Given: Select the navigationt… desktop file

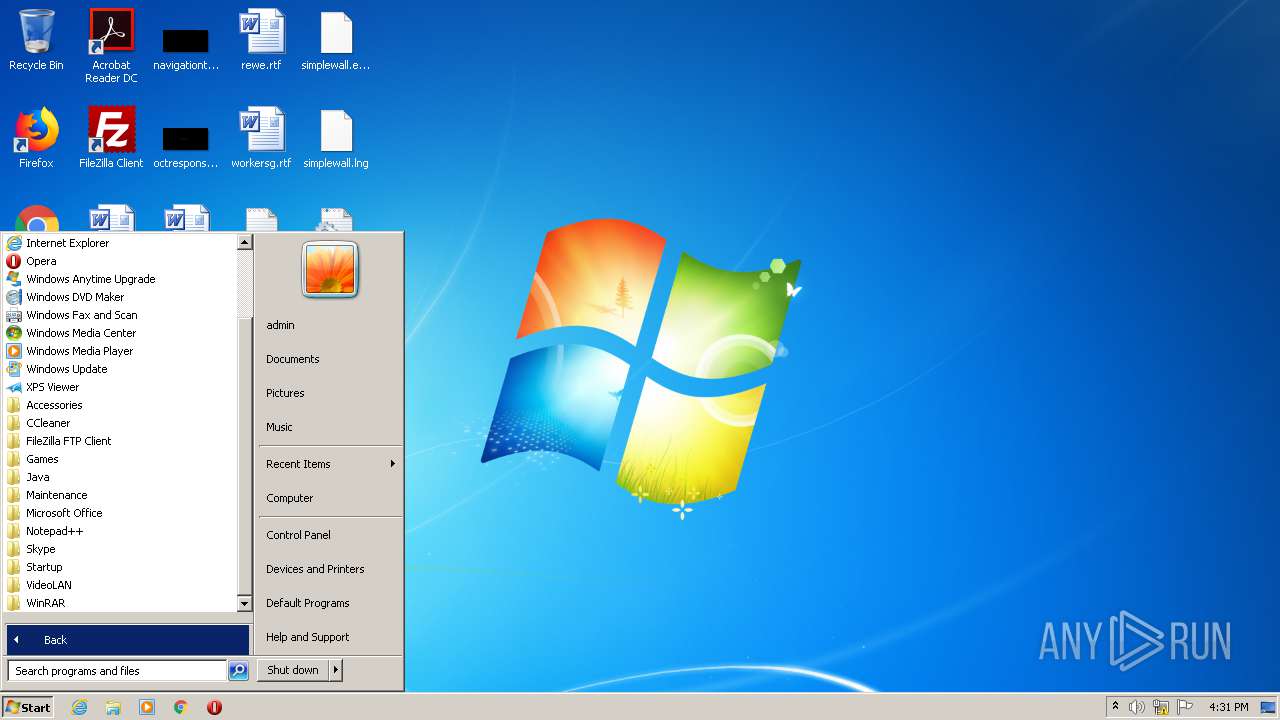Looking at the screenshot, I should point(186,48).
